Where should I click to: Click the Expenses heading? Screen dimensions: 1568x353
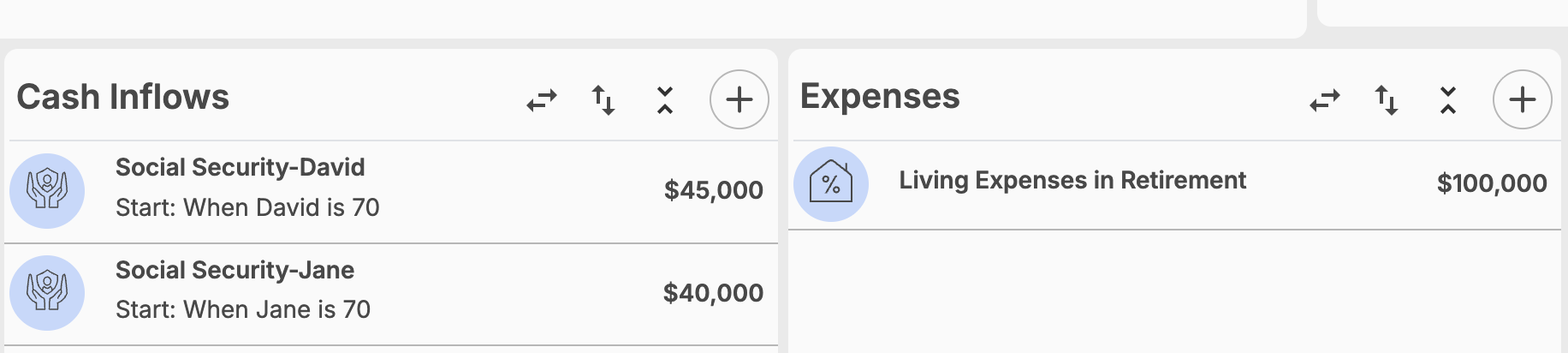point(880,96)
